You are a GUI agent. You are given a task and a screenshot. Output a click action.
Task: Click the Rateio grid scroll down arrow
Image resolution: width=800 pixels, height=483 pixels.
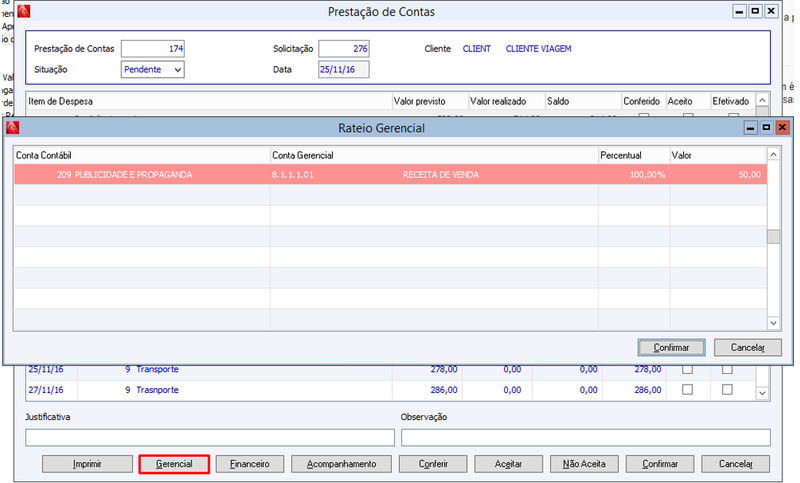click(x=773, y=323)
